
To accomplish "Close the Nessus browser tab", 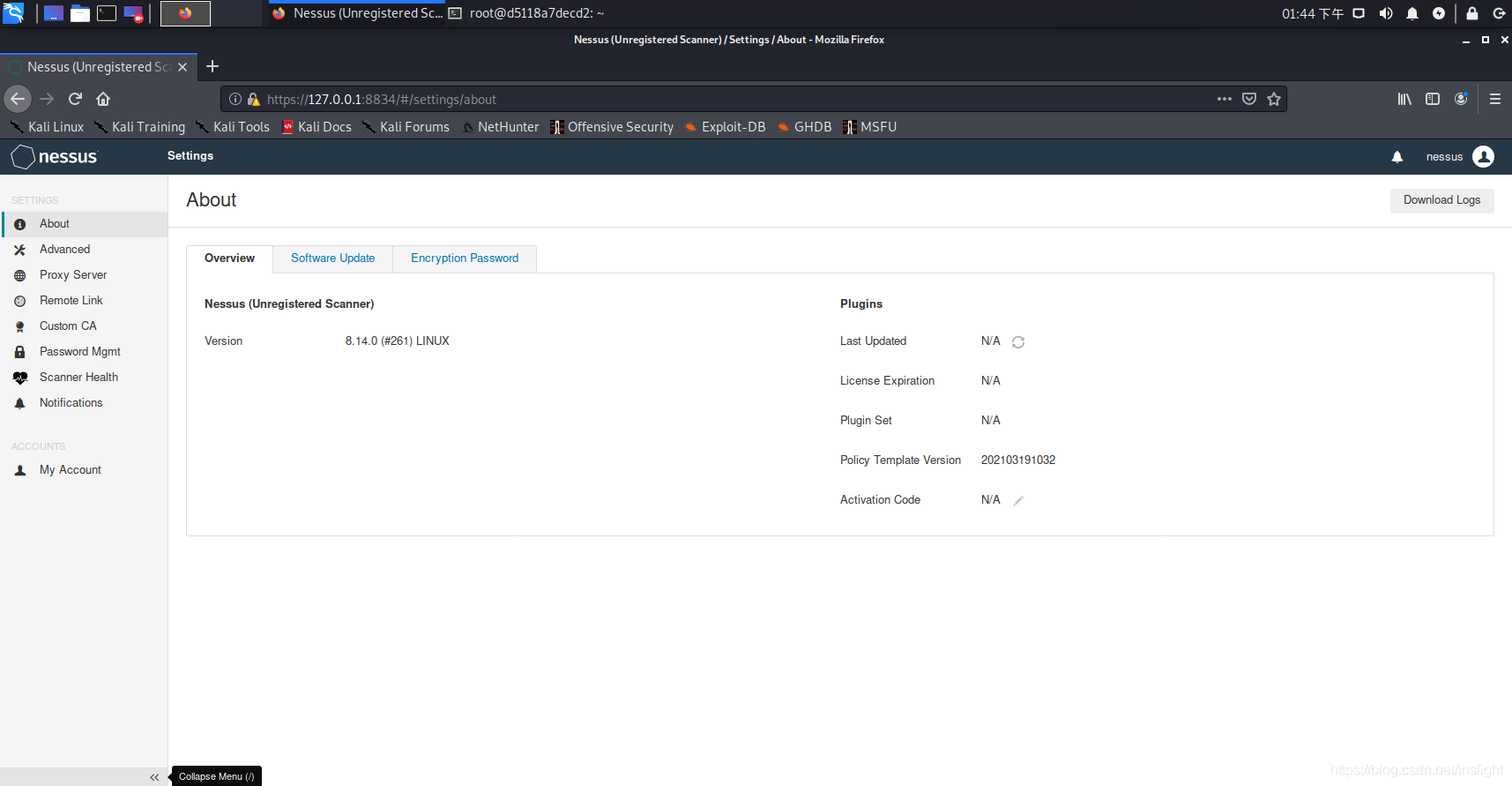I will click(182, 67).
